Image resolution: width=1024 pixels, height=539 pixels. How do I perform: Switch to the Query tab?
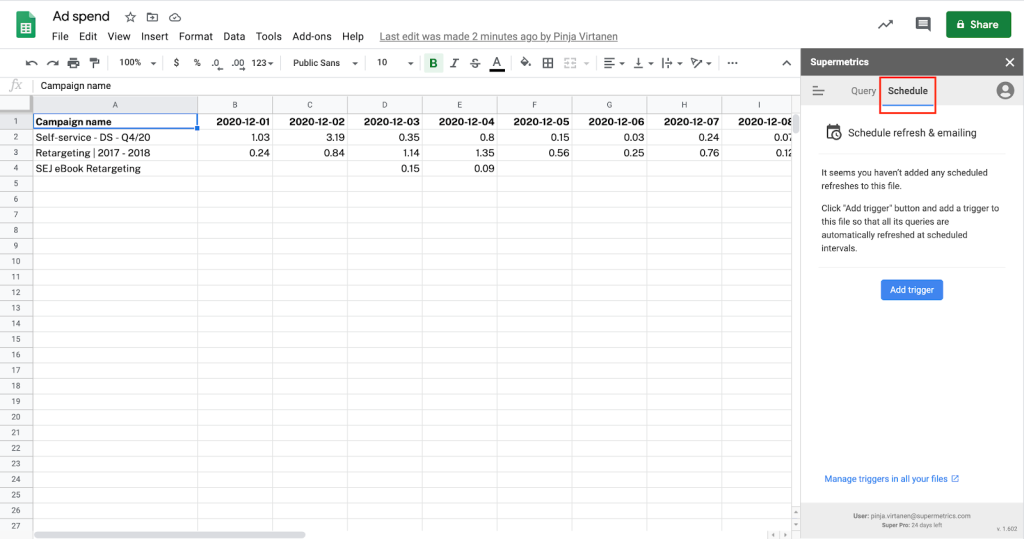(863, 91)
